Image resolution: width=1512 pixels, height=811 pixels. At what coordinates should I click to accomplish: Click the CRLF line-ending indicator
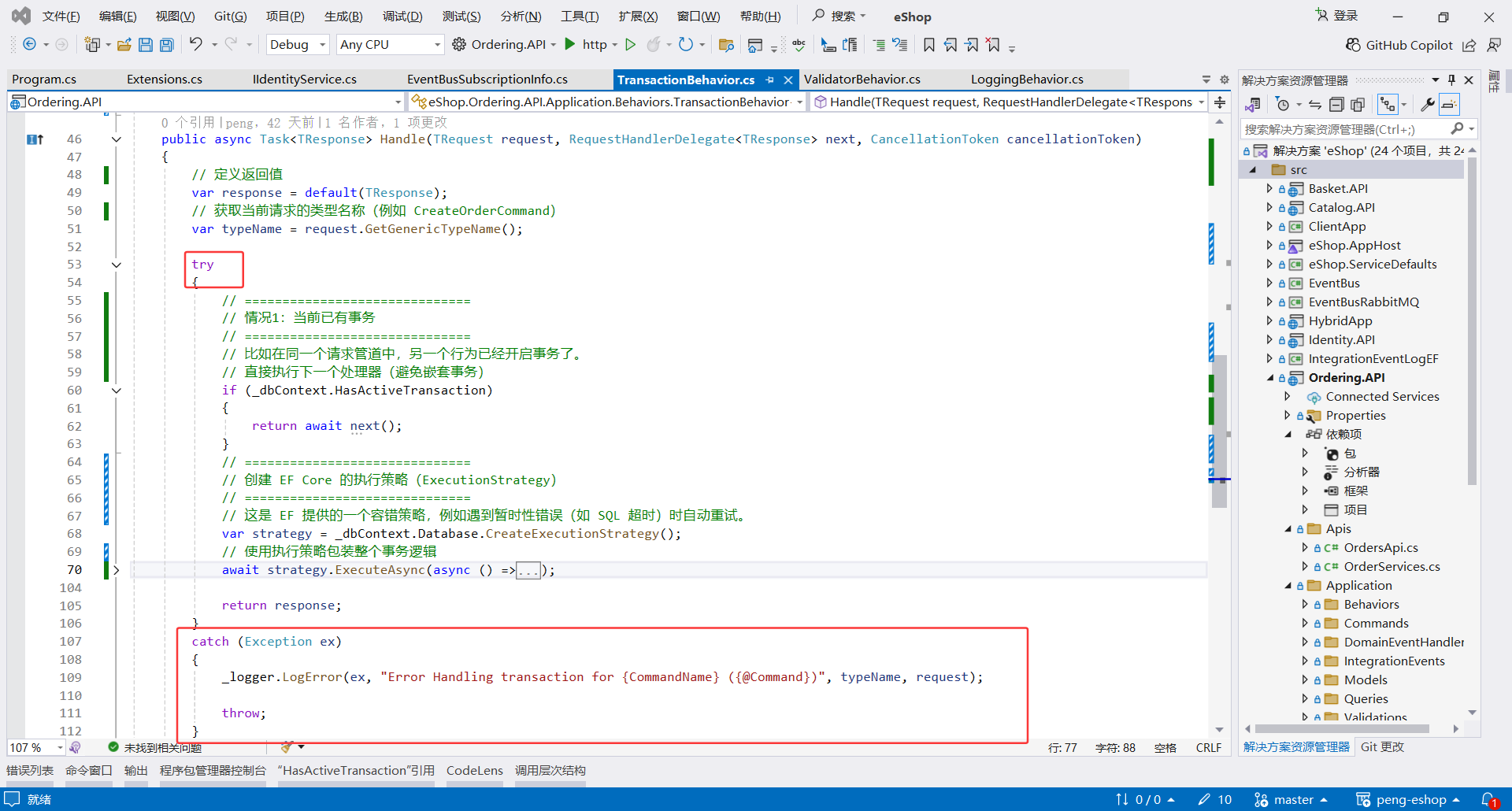[x=1209, y=748]
